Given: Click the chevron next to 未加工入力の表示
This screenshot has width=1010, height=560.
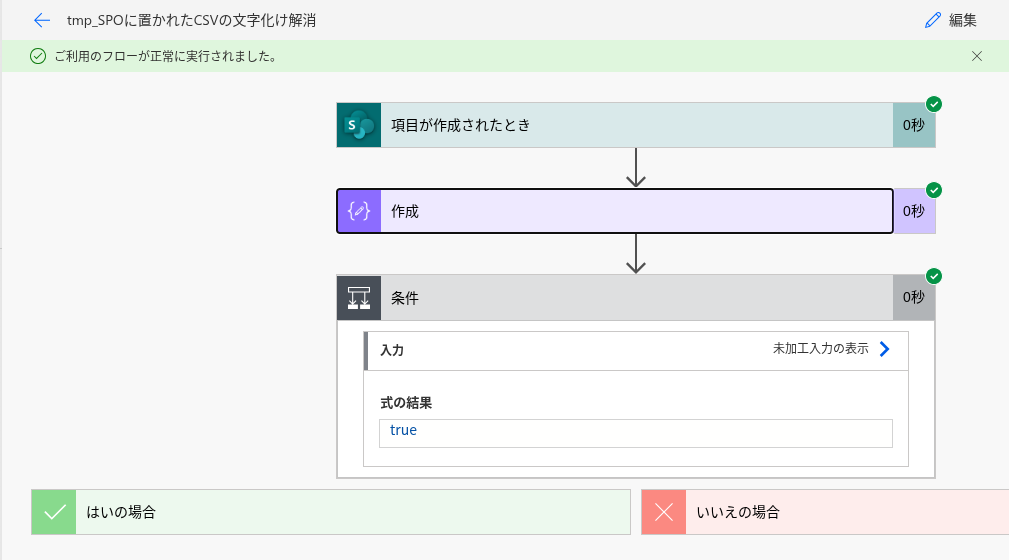Looking at the screenshot, I should pos(884,349).
